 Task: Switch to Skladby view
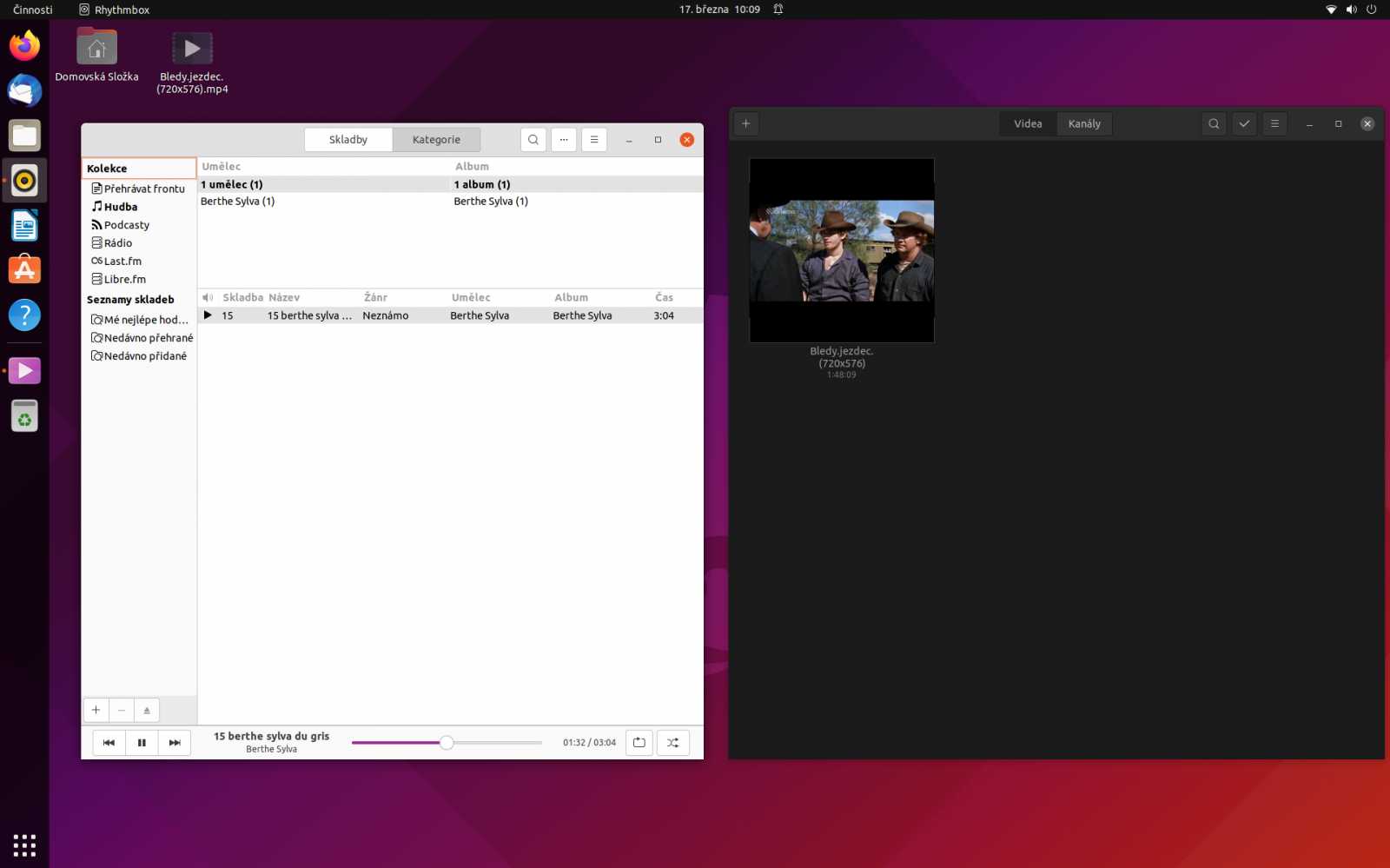(x=348, y=140)
